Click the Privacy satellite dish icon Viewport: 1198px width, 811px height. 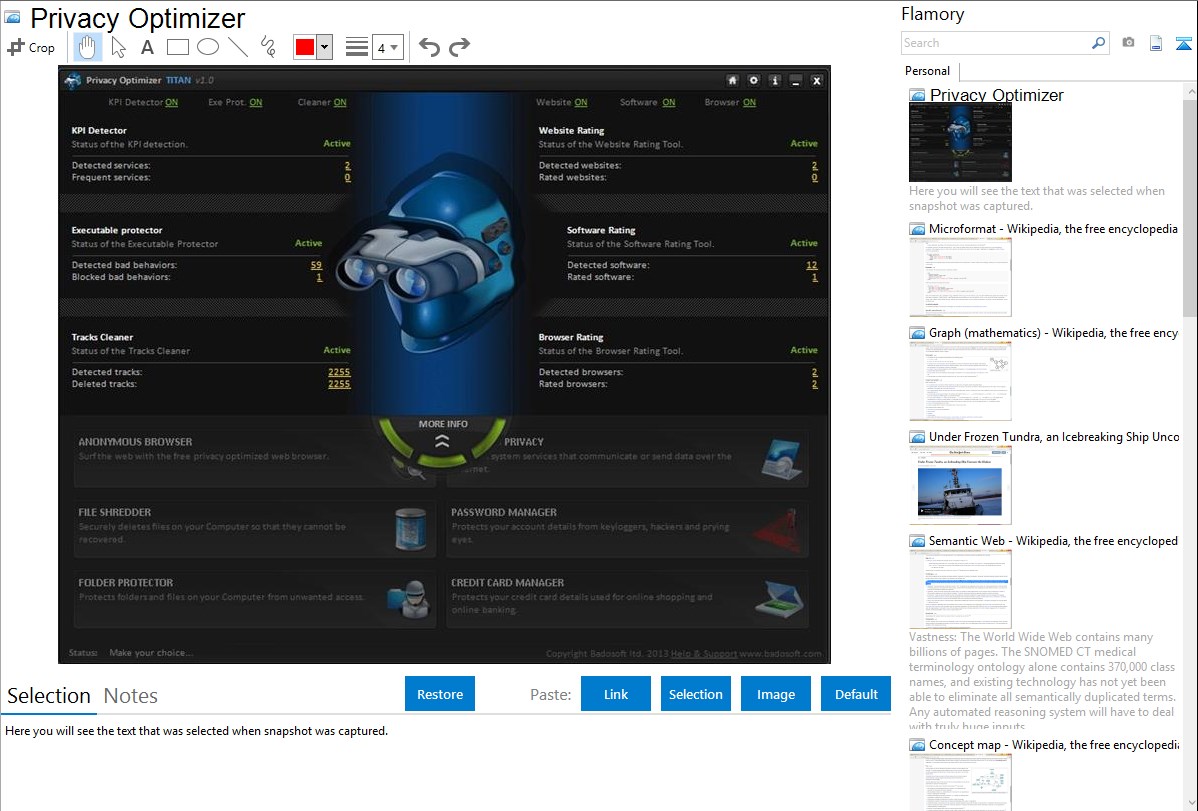click(782, 459)
